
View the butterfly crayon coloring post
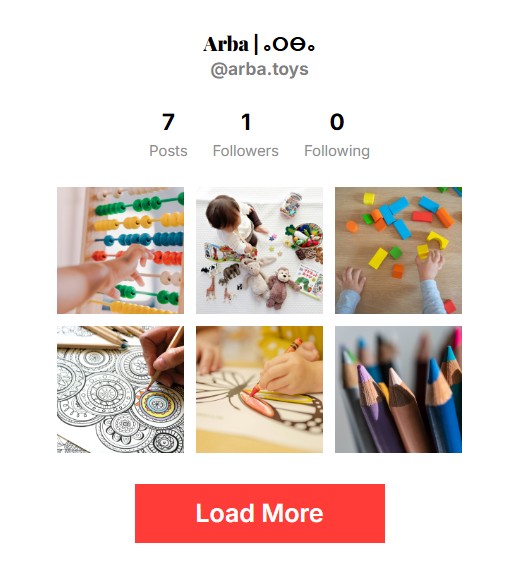point(259,389)
